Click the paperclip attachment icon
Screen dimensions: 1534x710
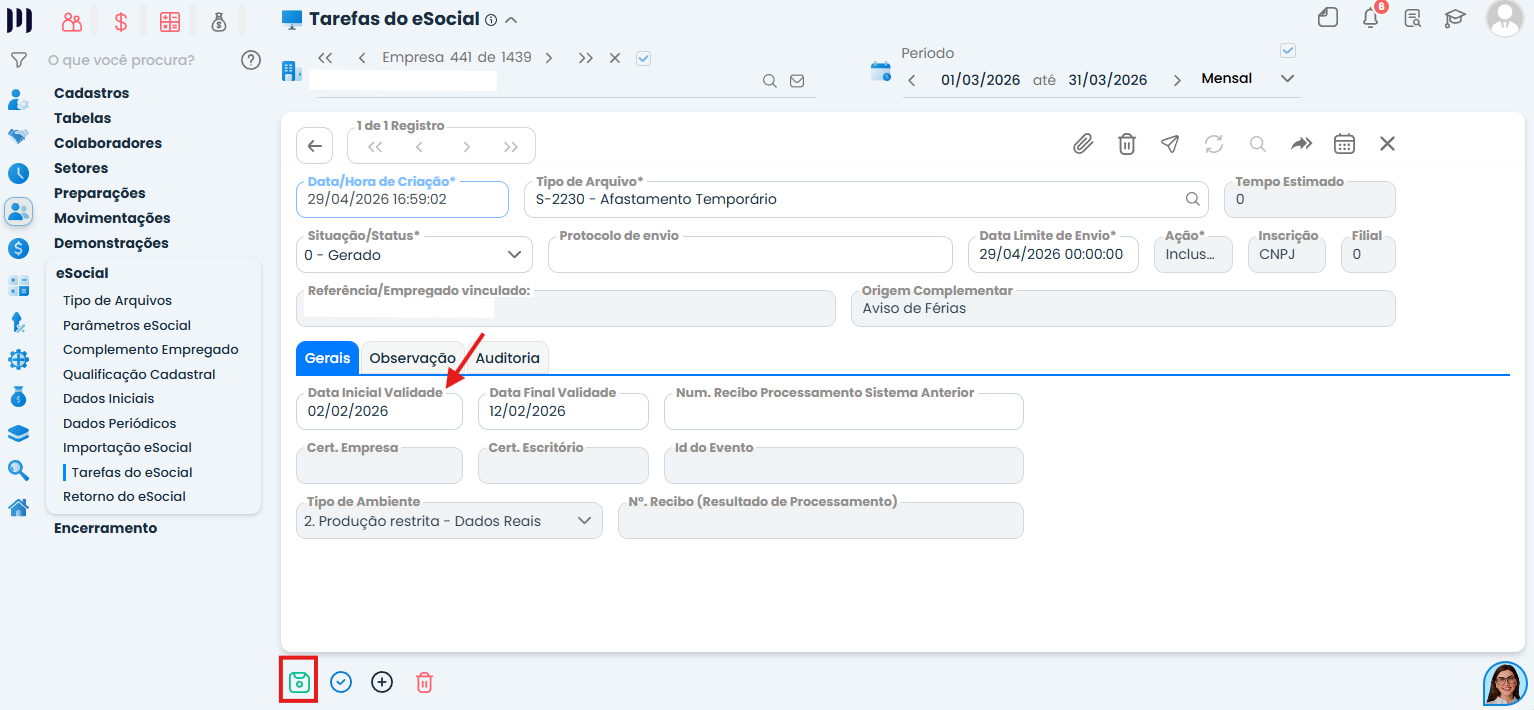point(1083,144)
